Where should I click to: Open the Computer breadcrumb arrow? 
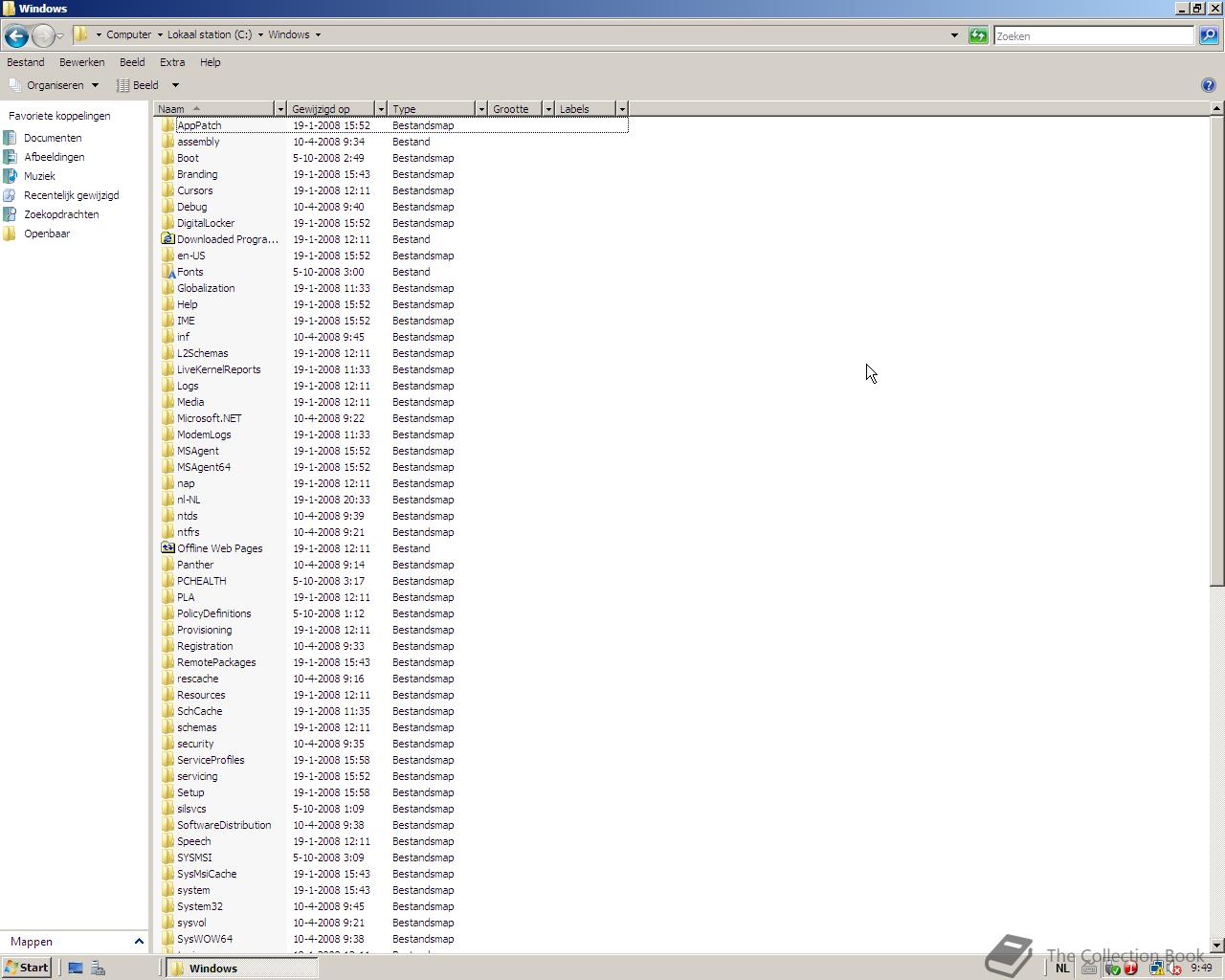(160, 35)
